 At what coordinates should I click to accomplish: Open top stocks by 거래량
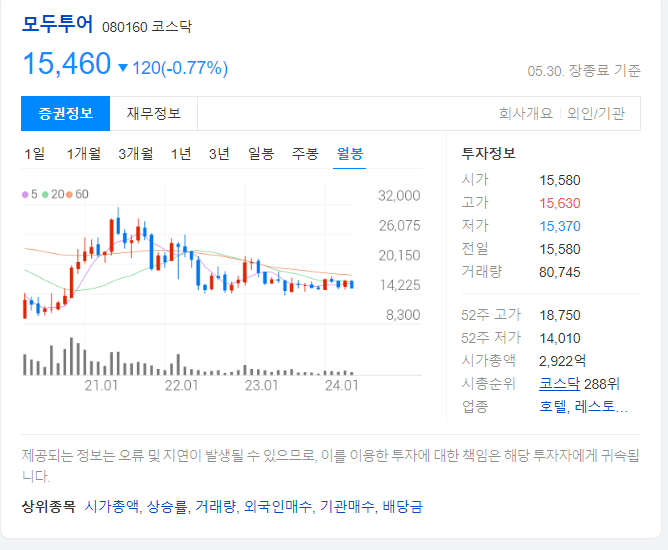click(x=215, y=507)
